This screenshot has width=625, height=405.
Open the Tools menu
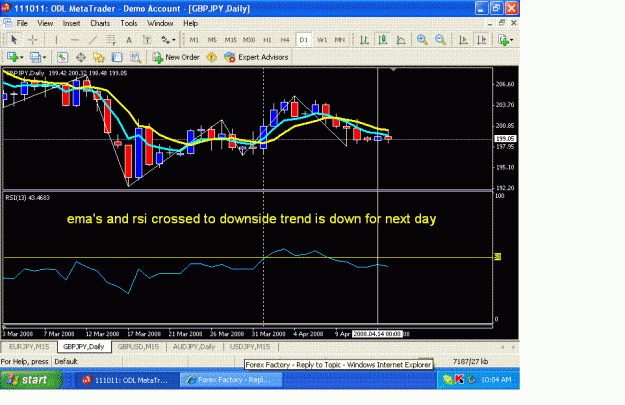coord(129,23)
